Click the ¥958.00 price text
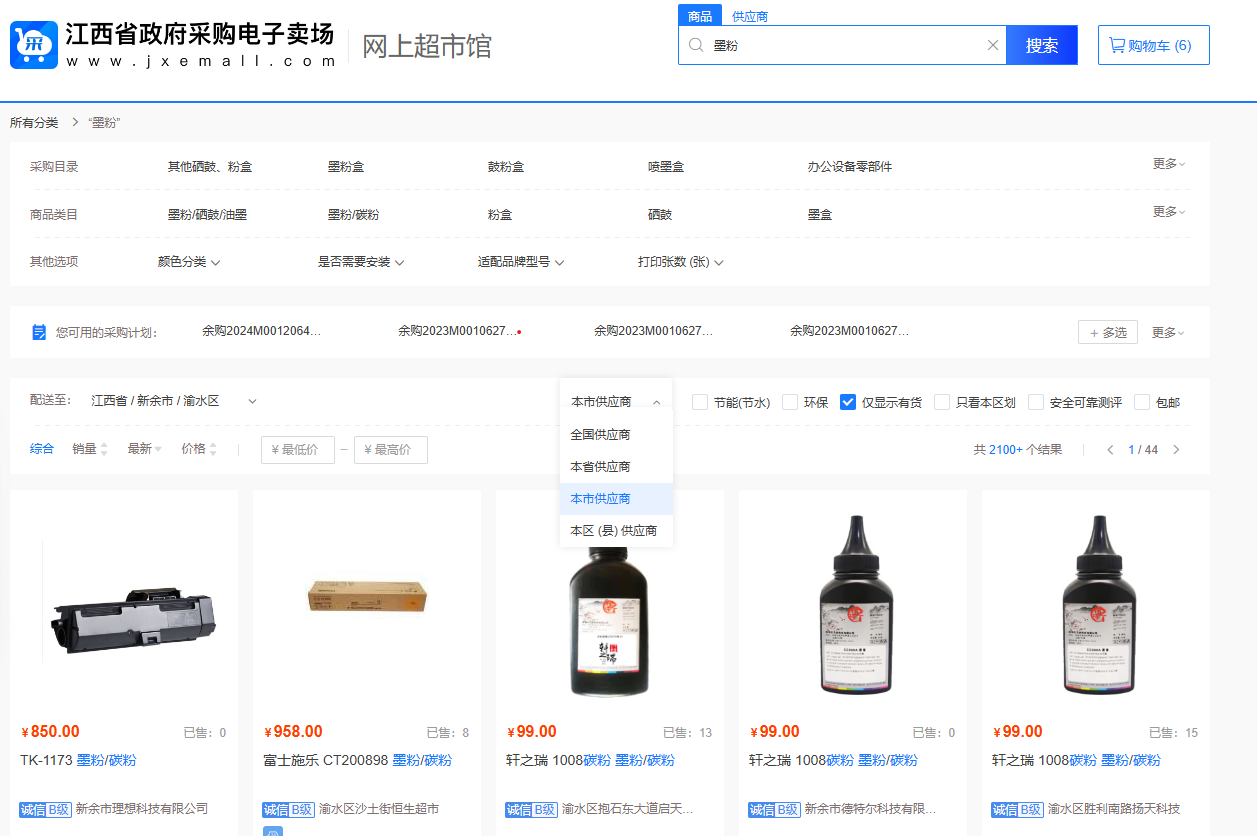Image resolution: width=1257 pixels, height=836 pixels. [293, 732]
